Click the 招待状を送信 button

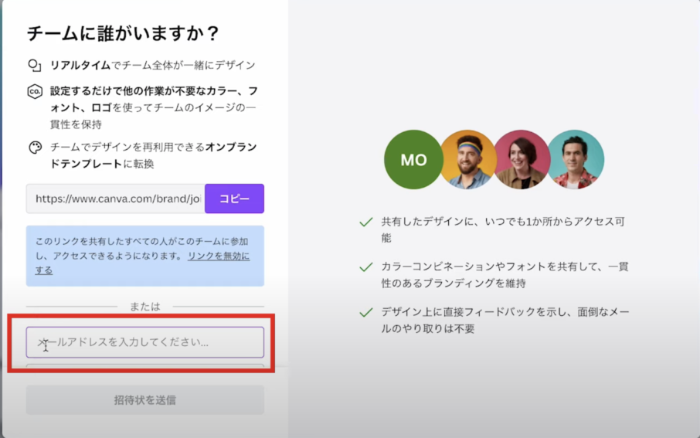point(145,400)
